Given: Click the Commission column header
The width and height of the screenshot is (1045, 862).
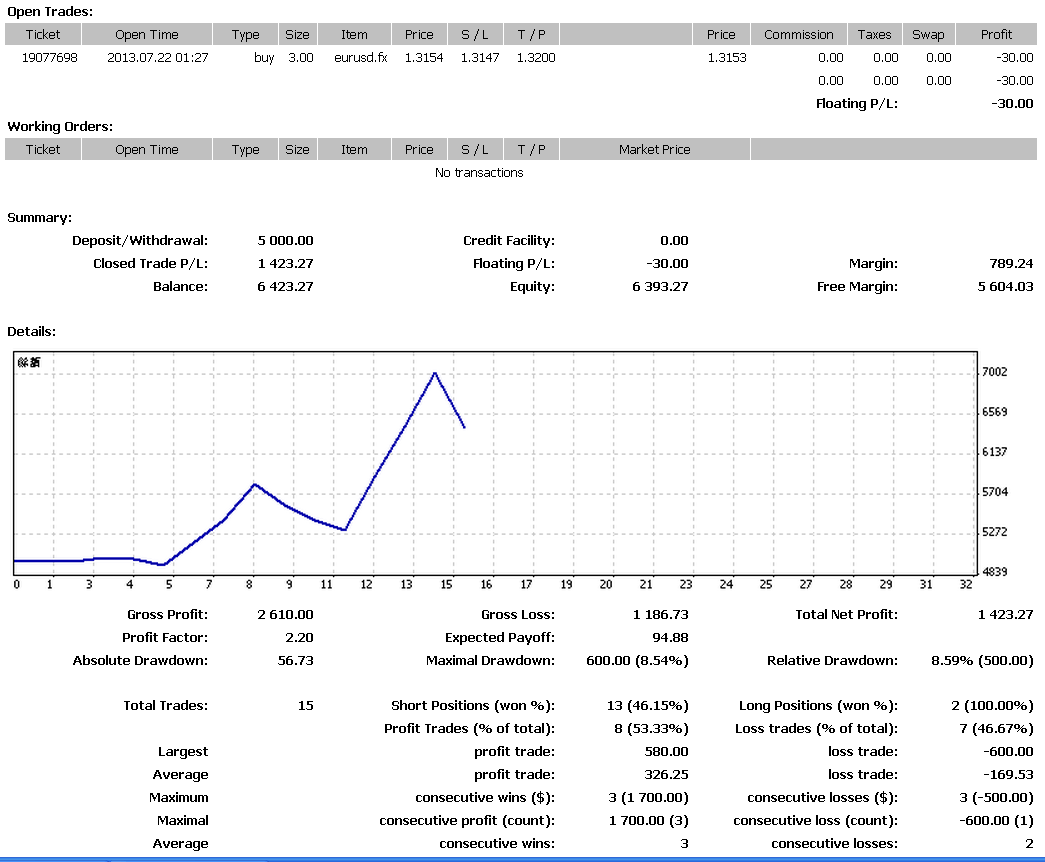Looking at the screenshot, I should click(x=798, y=35).
